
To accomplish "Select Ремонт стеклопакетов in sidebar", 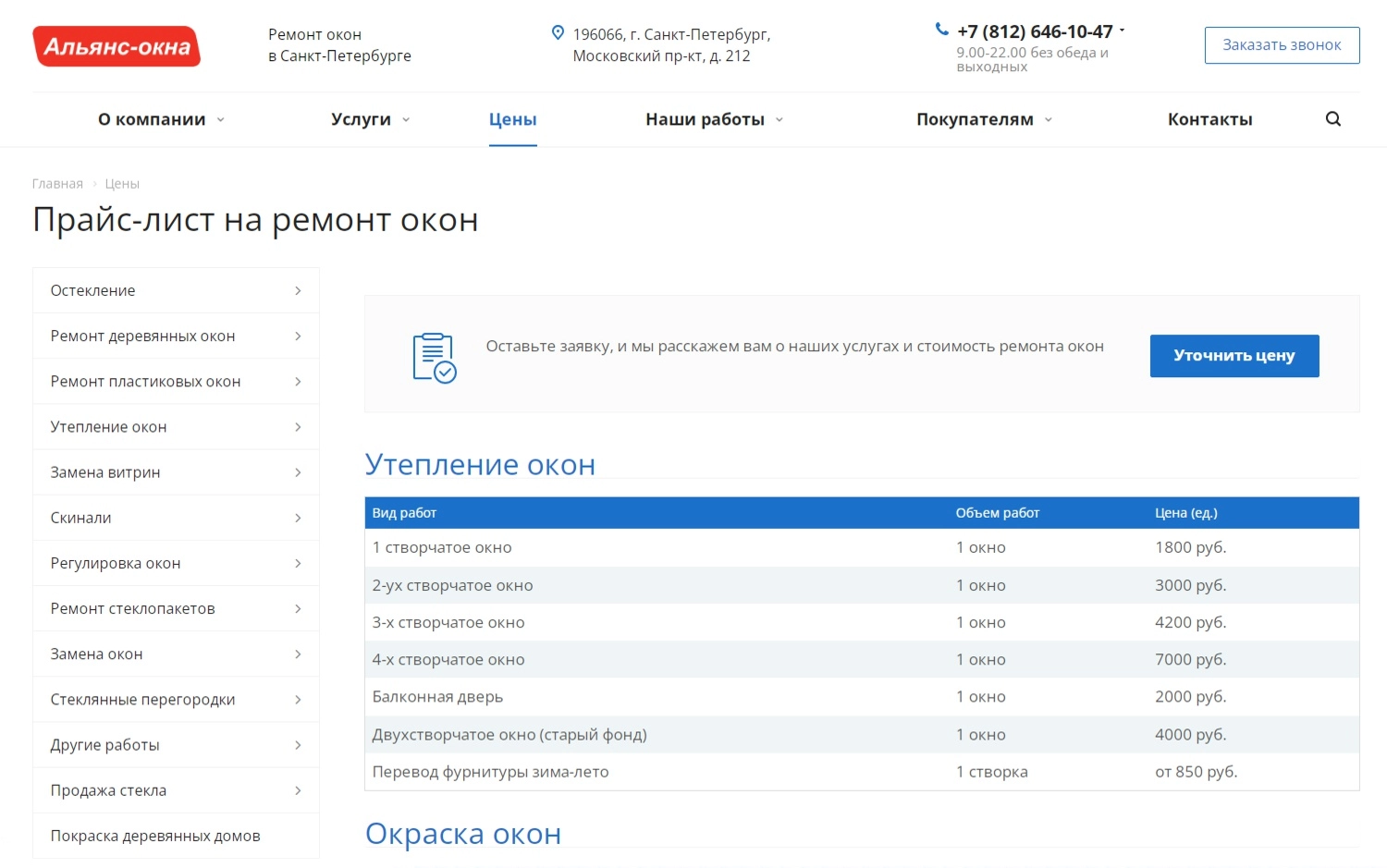I will coord(176,609).
